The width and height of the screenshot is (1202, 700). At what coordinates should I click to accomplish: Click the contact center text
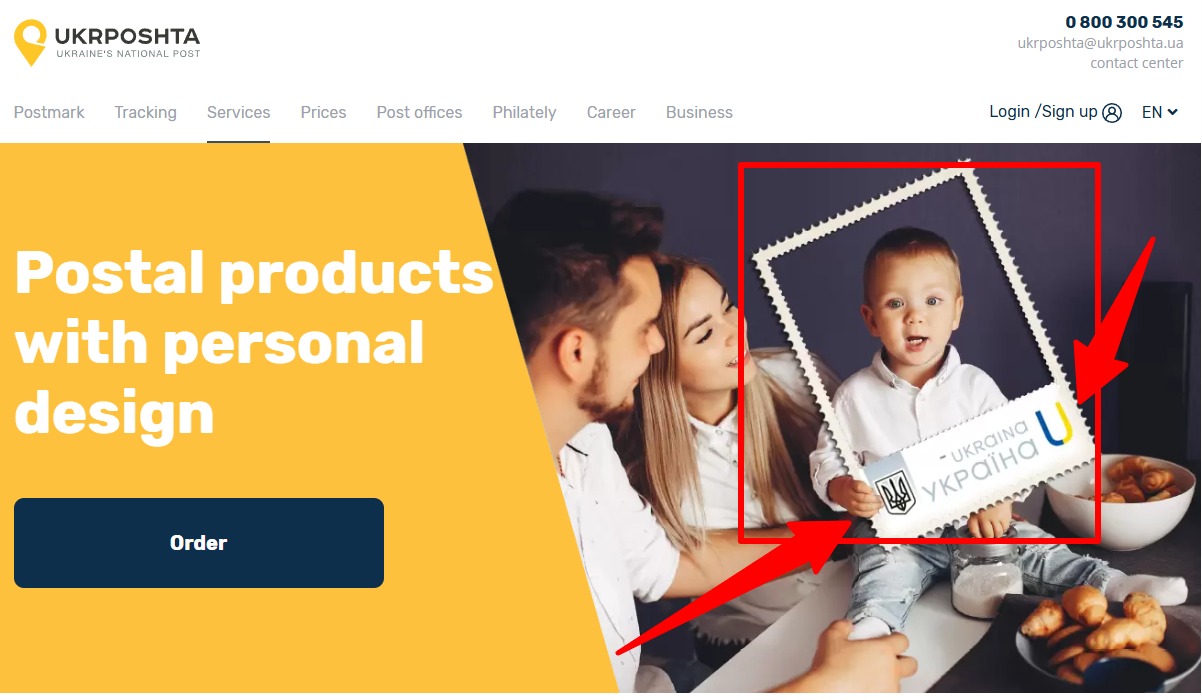coord(1136,63)
